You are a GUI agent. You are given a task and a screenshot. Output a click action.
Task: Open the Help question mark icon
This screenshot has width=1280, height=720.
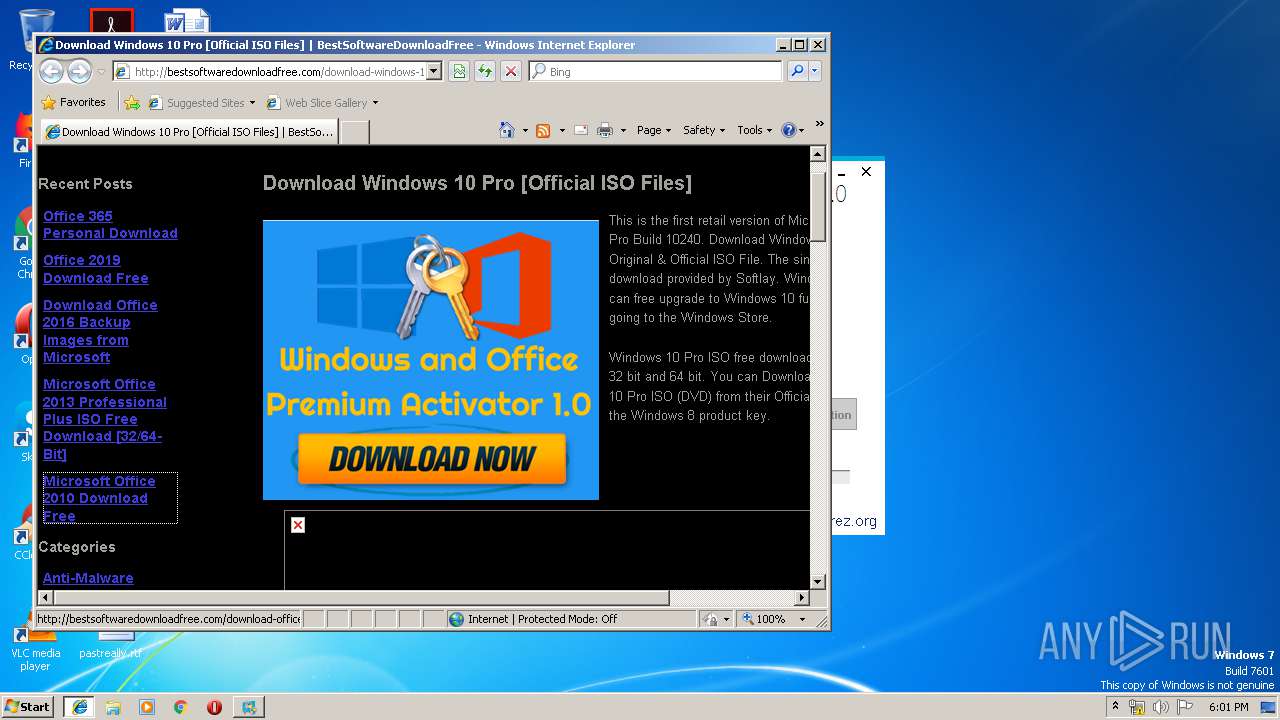792,130
